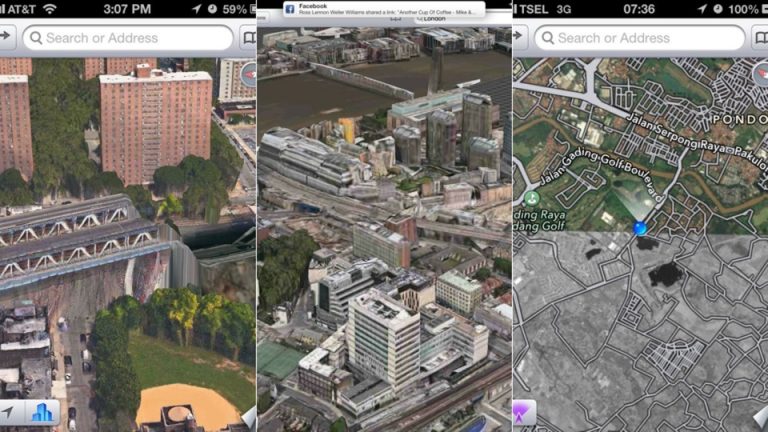Toggle the purple heading tracking button
This screenshot has width=768, height=432.
[524, 412]
